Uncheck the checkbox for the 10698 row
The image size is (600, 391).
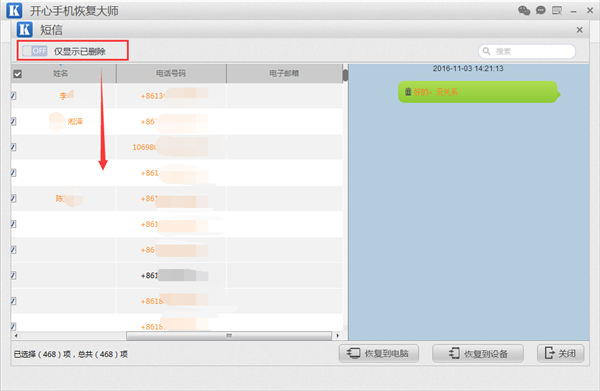[x=13, y=147]
